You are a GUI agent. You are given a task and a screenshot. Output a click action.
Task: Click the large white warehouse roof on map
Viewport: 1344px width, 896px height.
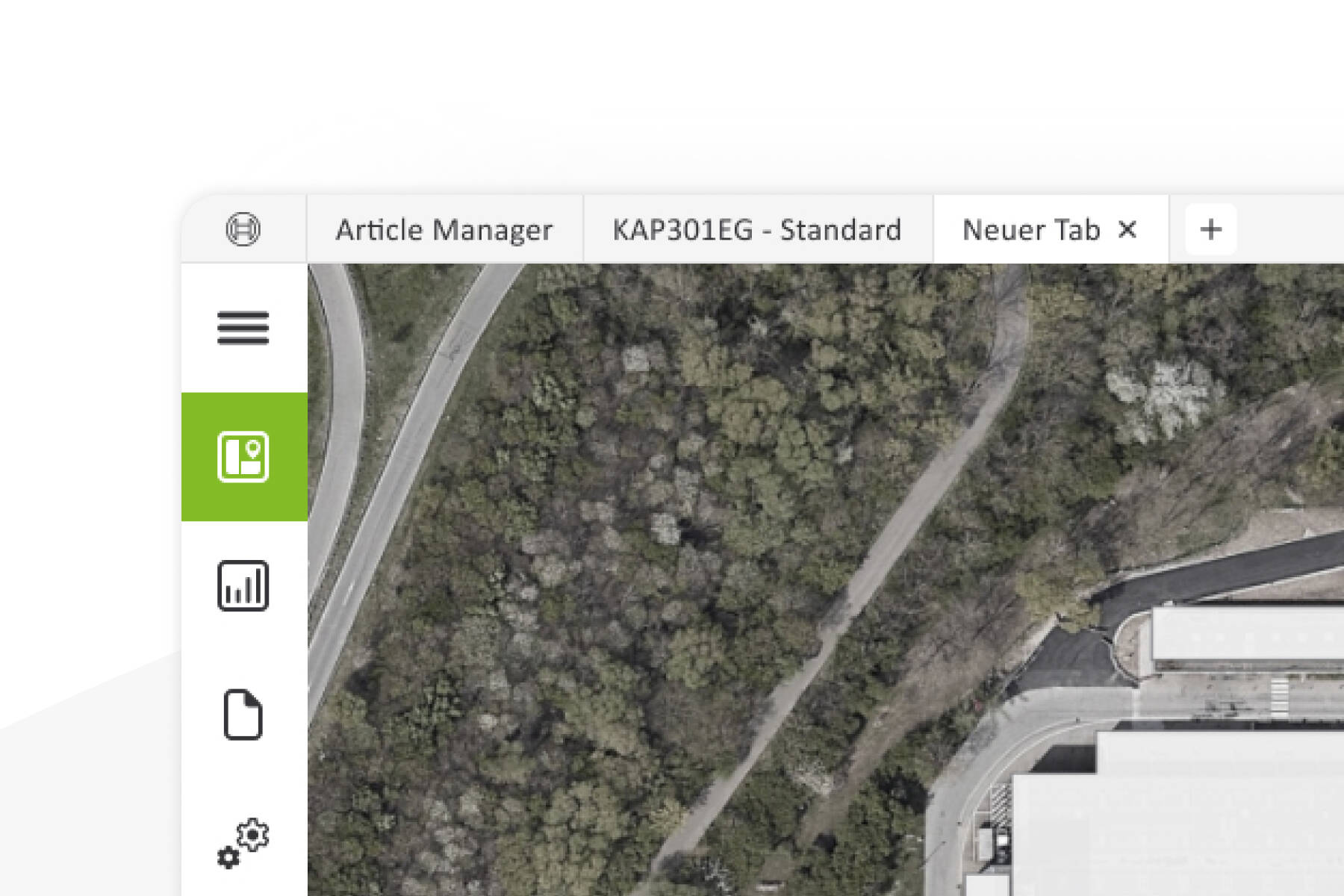tap(1195, 814)
